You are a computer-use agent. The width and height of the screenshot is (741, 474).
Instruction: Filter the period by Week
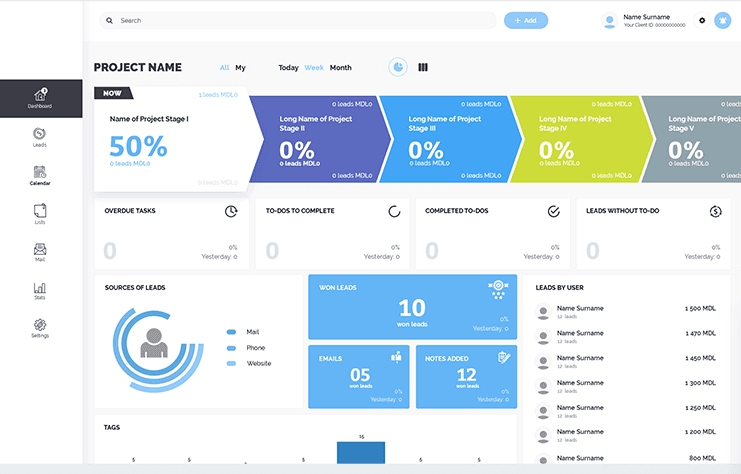[x=314, y=68]
